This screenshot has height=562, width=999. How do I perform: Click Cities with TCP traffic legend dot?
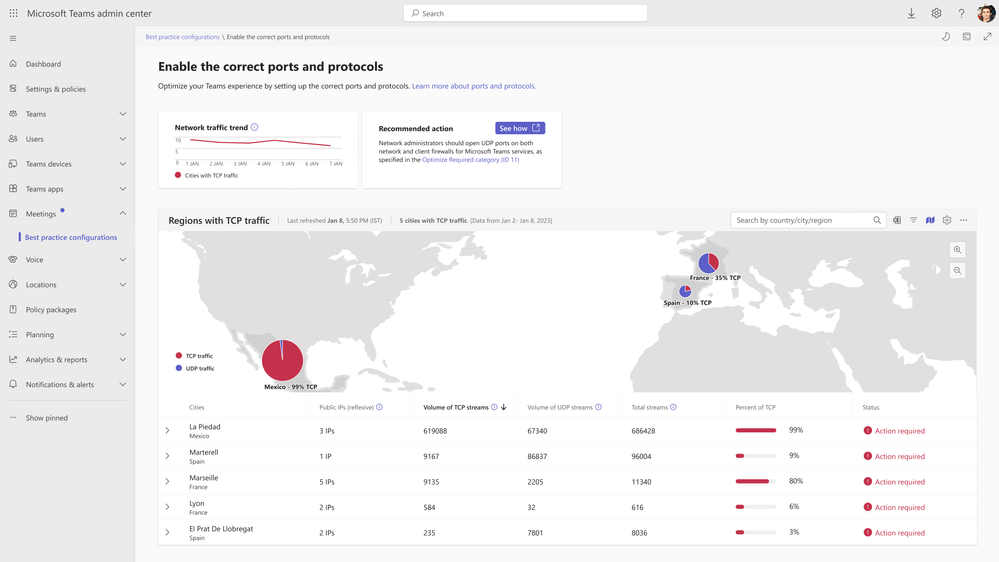pyautogui.click(x=178, y=175)
